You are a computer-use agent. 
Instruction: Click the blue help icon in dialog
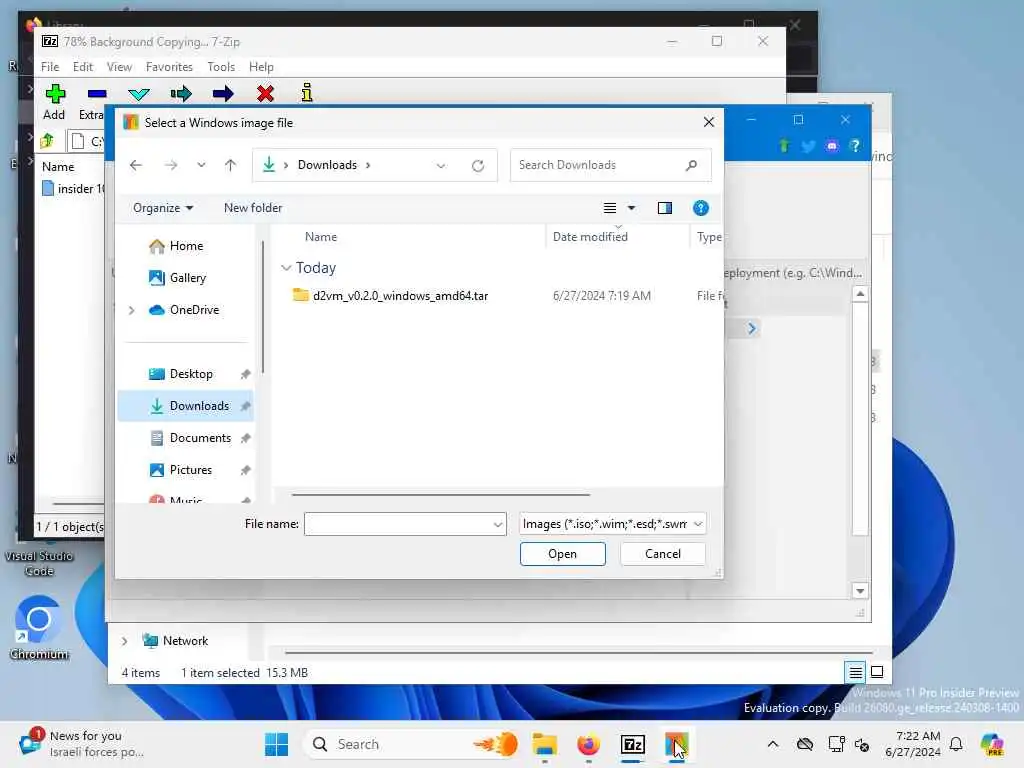[x=701, y=208]
